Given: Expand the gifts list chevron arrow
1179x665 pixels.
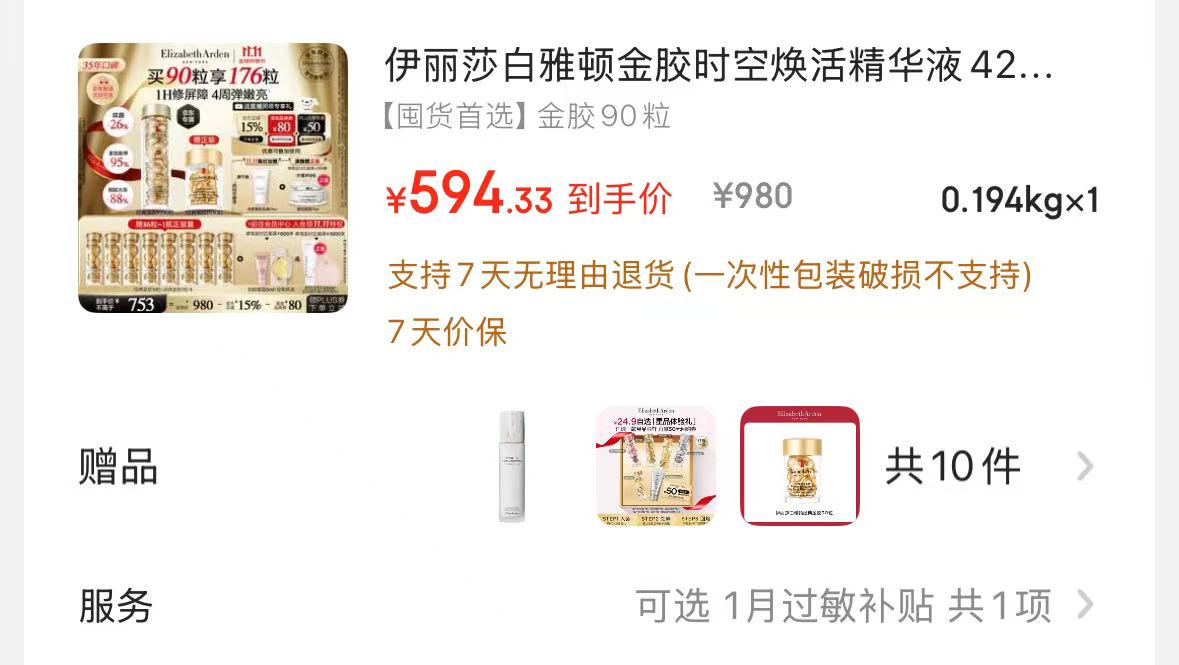Looking at the screenshot, I should [1084, 466].
